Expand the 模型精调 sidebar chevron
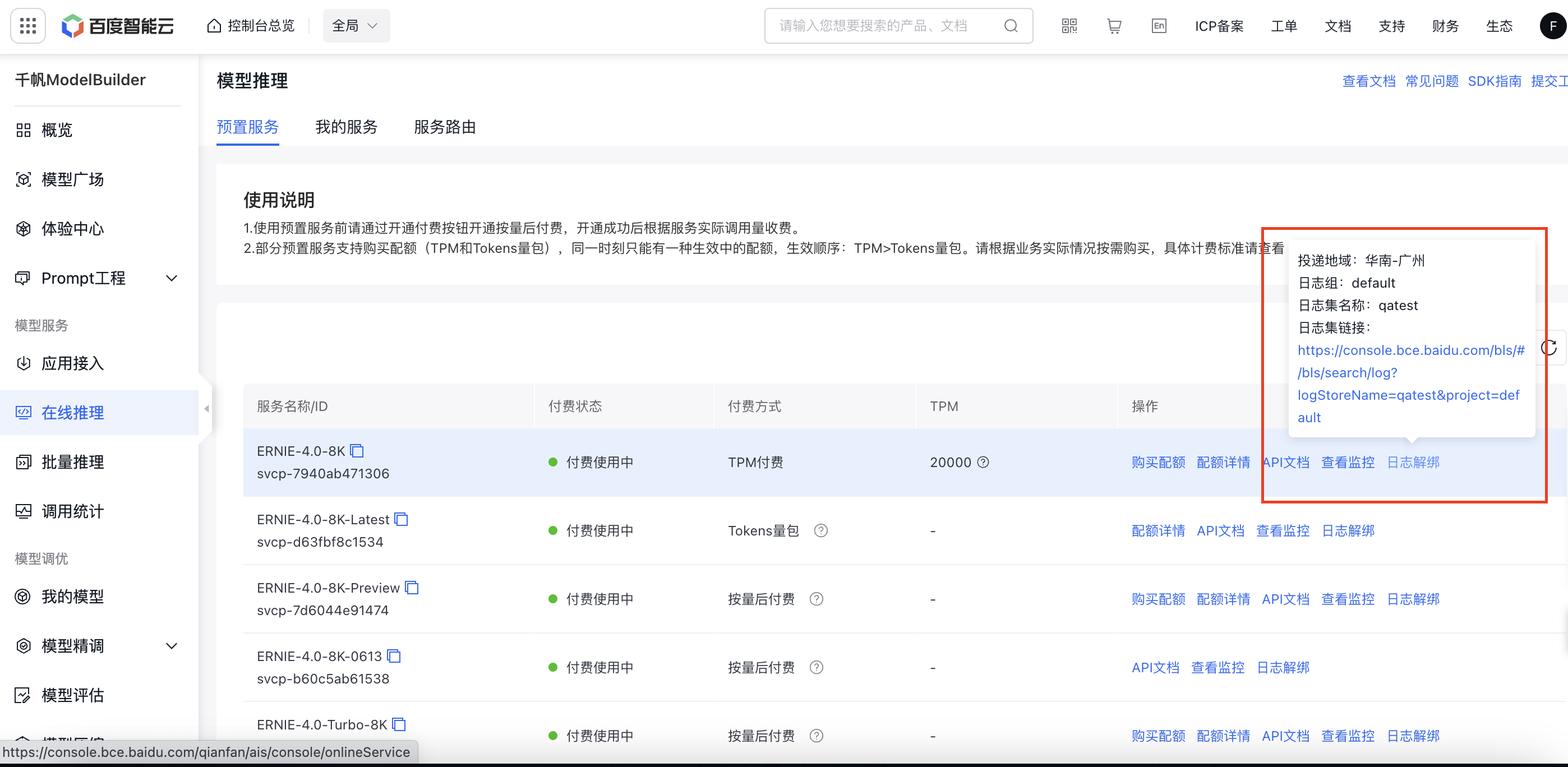This screenshot has height=767, width=1568. tap(172, 646)
